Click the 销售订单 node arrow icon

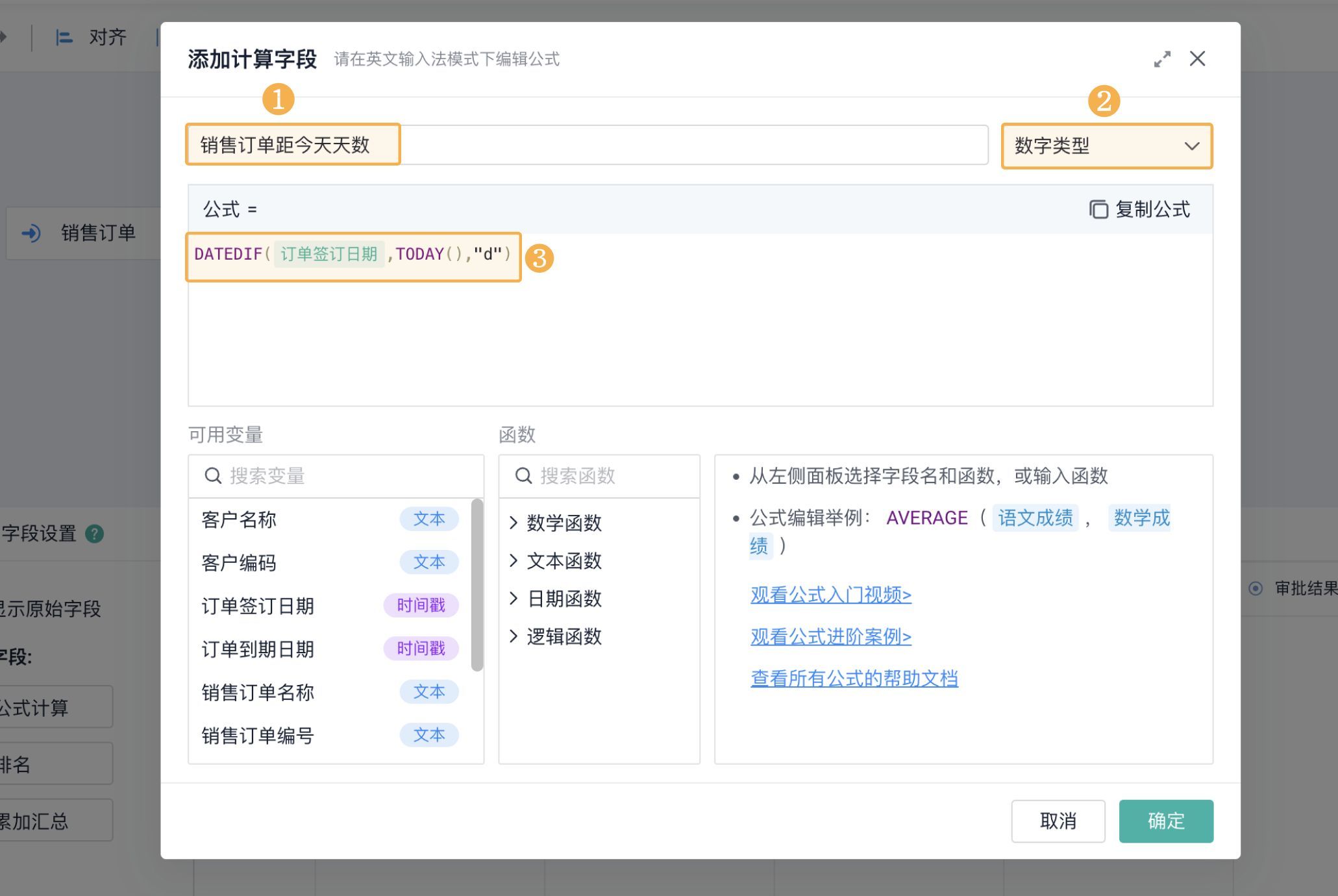click(31, 233)
